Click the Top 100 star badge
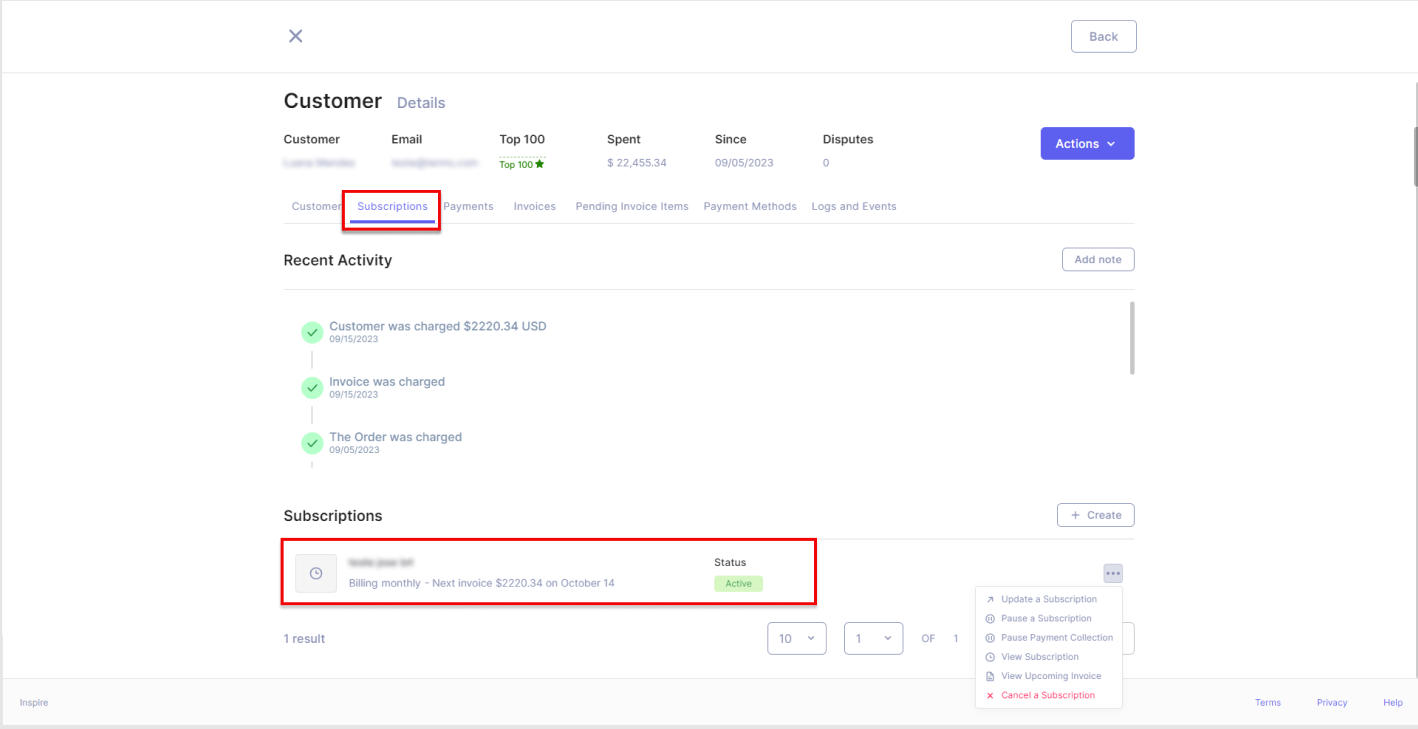Screen dimensions: 1418x729 pos(522,164)
